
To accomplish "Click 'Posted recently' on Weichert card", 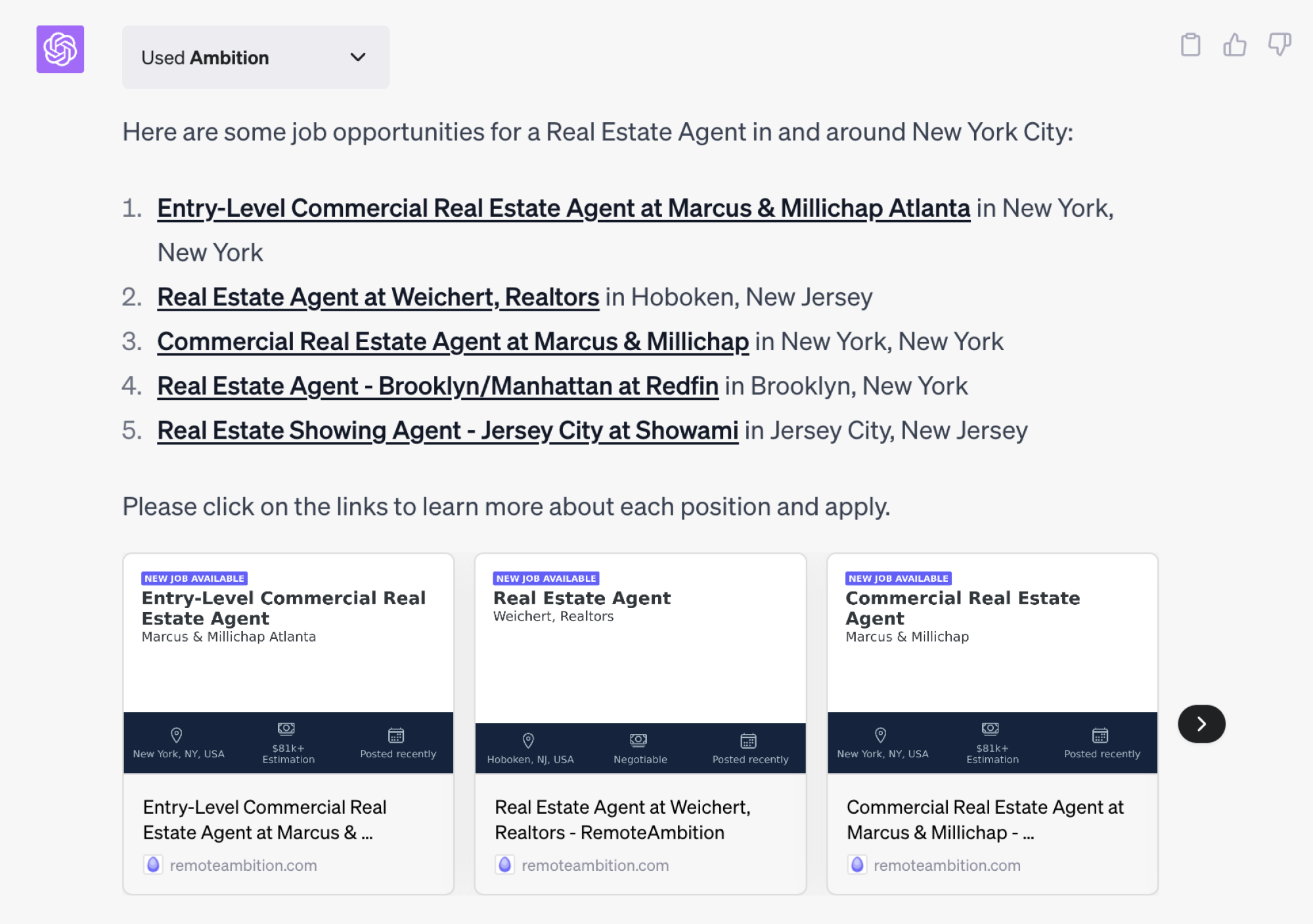I will click(751, 759).
